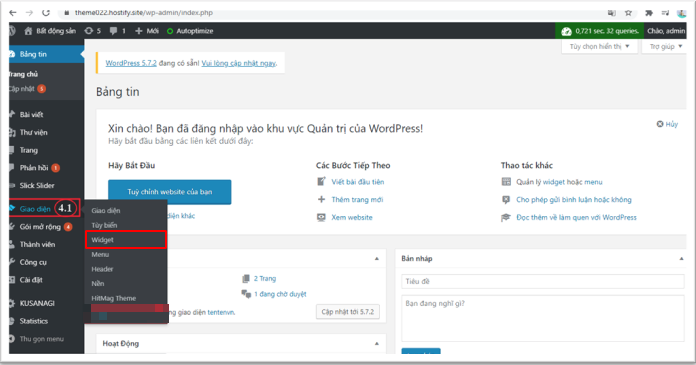
Task: Click Xem website link
Action: point(352,218)
